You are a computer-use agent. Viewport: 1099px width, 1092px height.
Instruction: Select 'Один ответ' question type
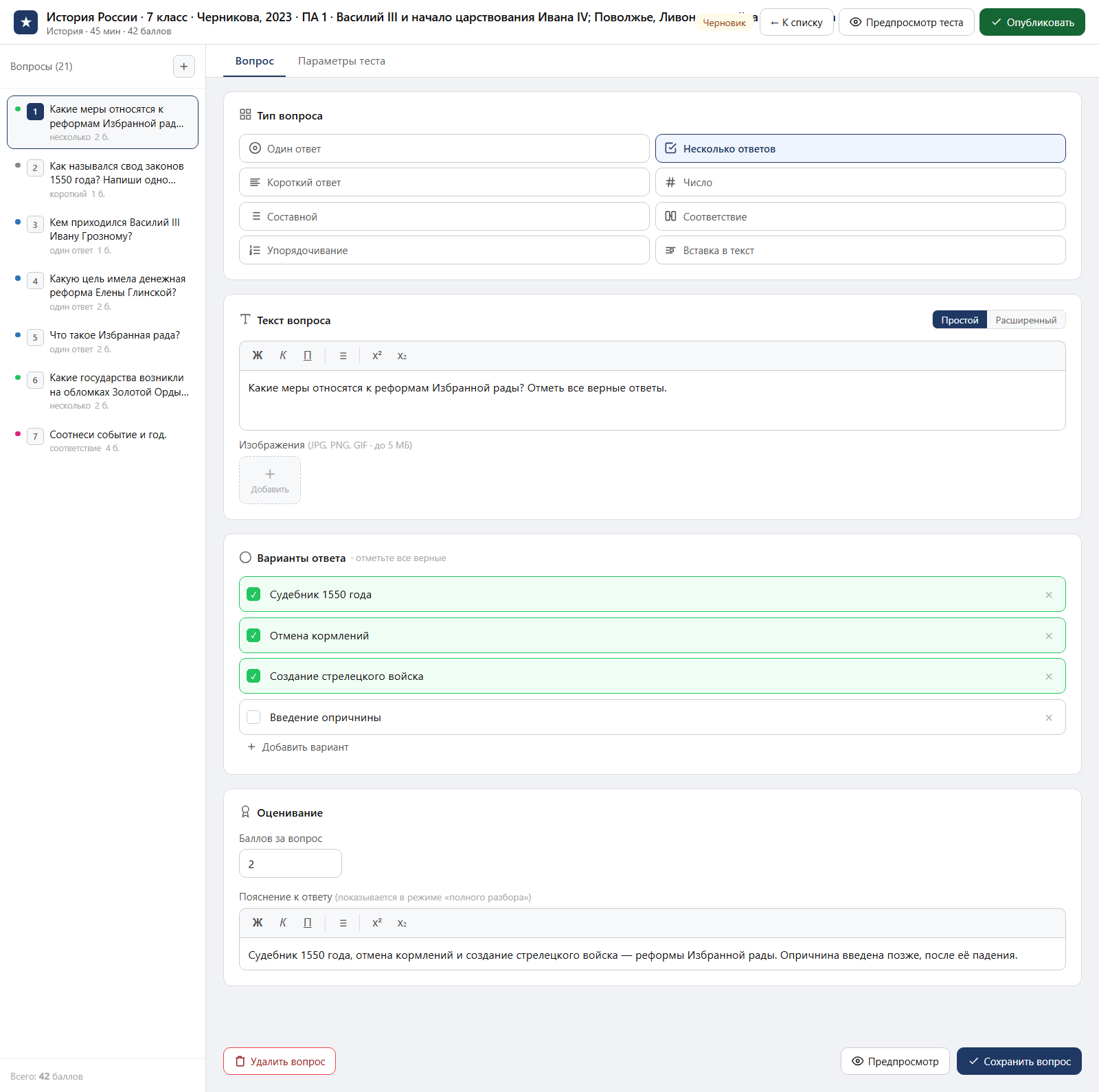coord(444,149)
